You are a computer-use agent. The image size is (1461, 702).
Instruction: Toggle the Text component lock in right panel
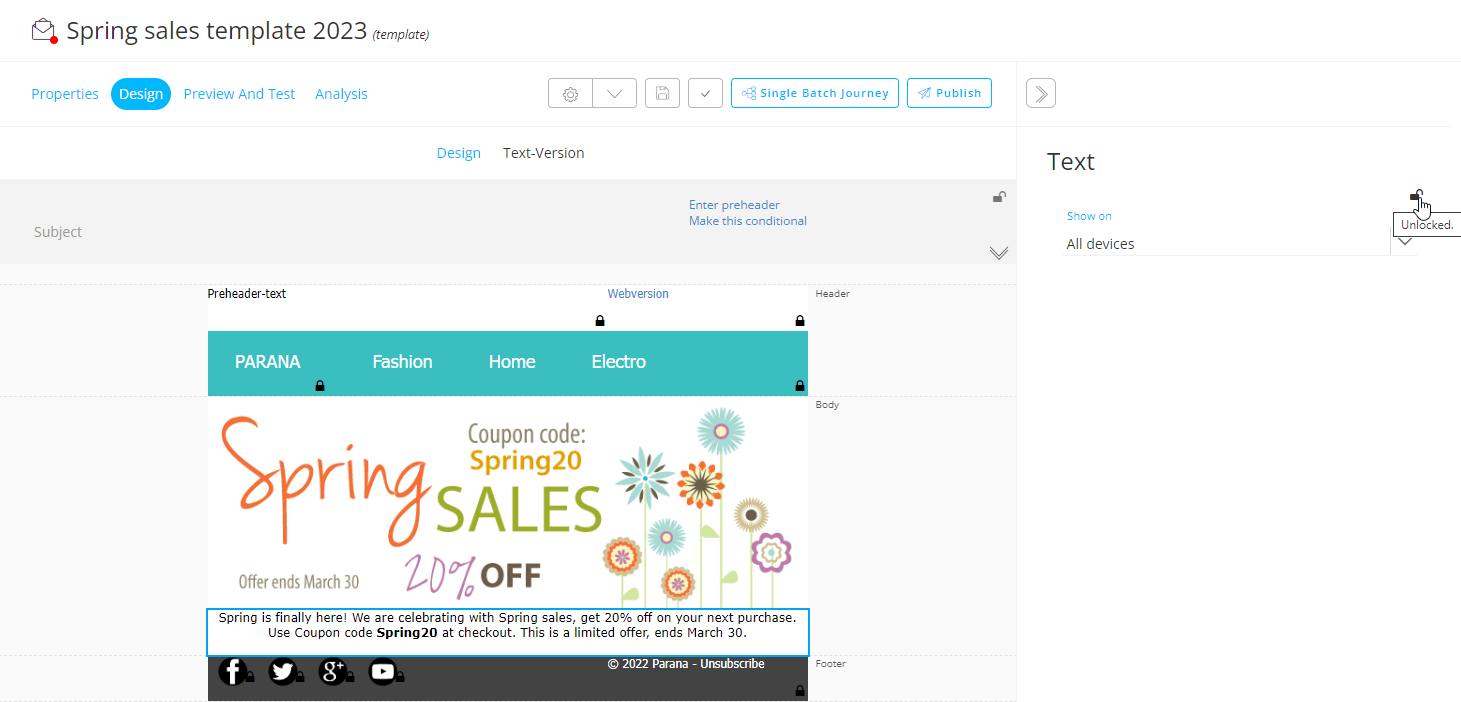pyautogui.click(x=1416, y=196)
